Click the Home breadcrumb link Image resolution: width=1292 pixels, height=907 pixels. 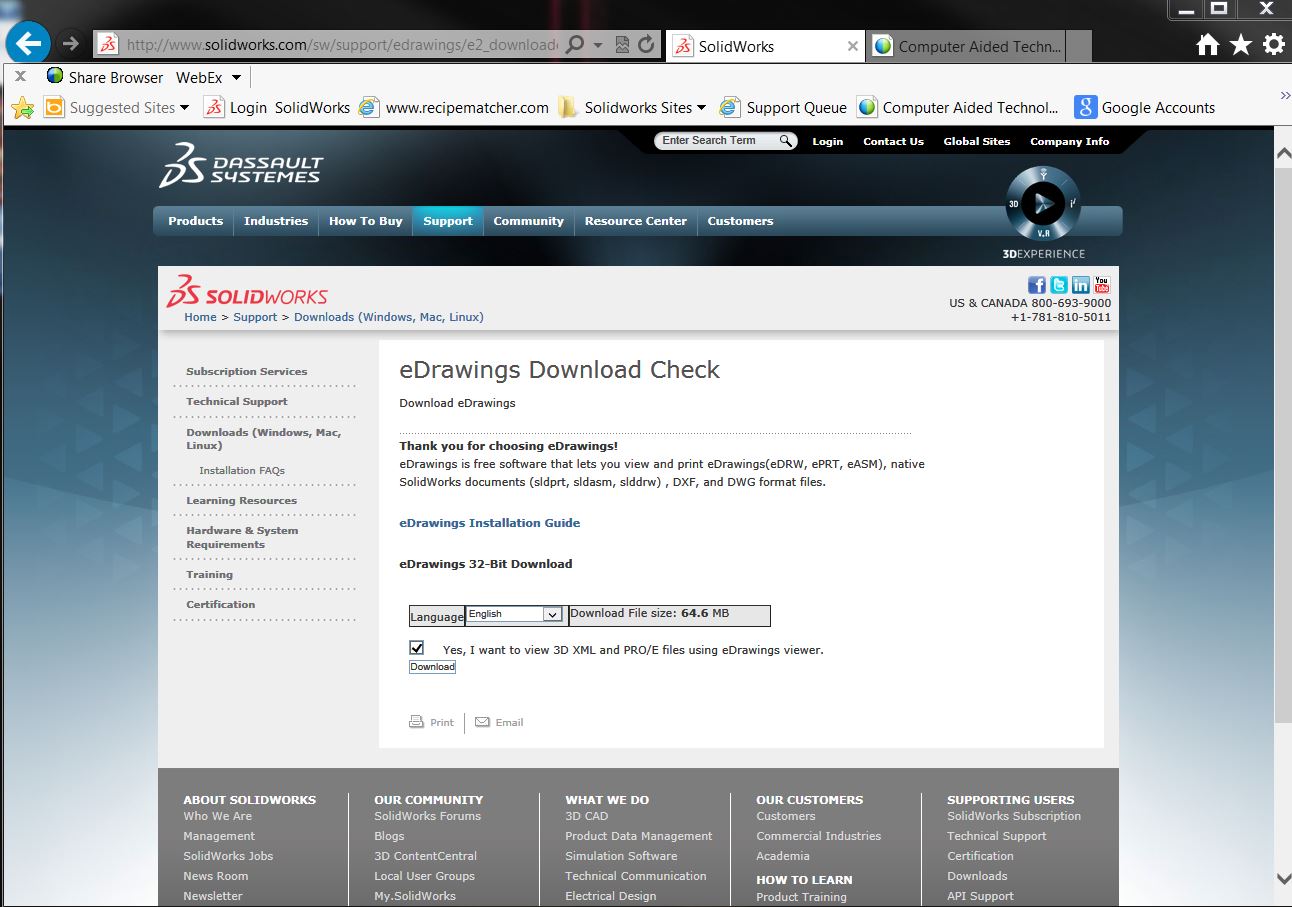pos(200,317)
